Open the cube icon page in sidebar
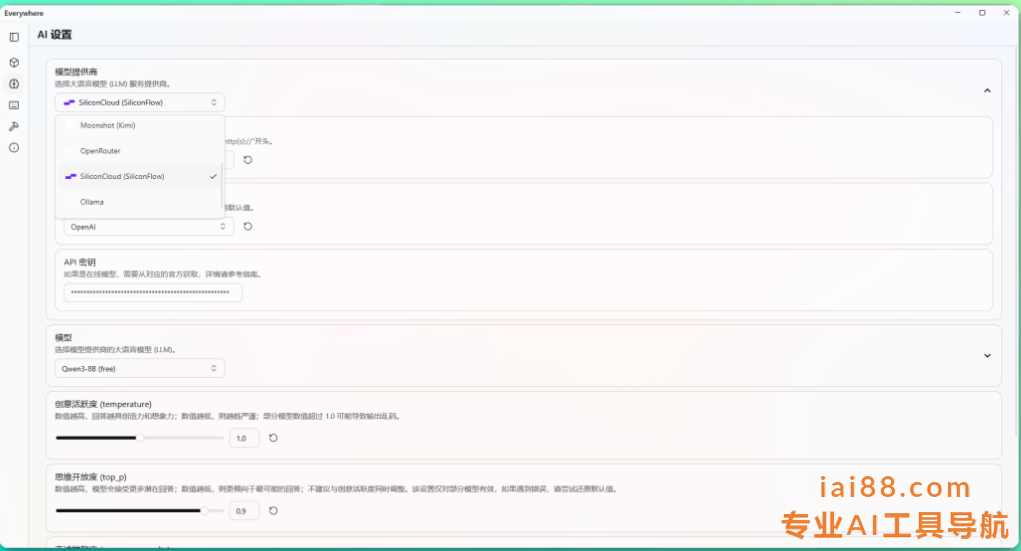The image size is (1021, 551). coord(14,62)
